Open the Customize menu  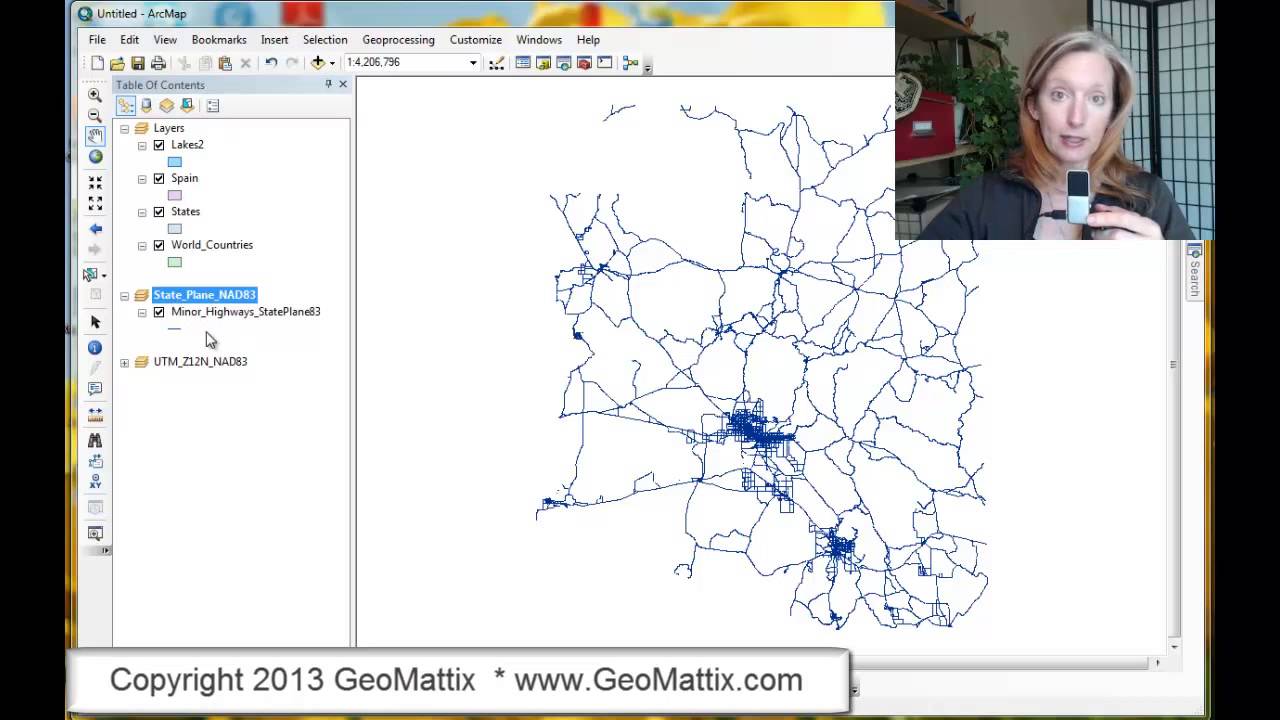(476, 40)
